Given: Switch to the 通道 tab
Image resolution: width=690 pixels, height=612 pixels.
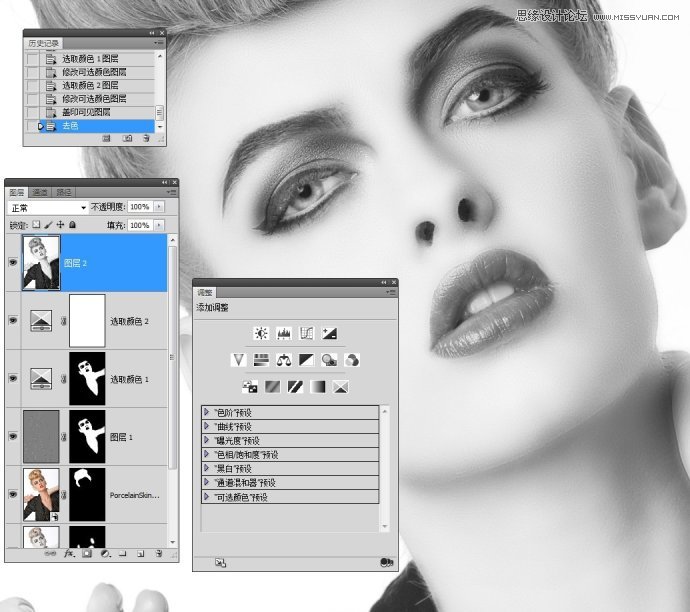Looking at the screenshot, I should (x=41, y=192).
